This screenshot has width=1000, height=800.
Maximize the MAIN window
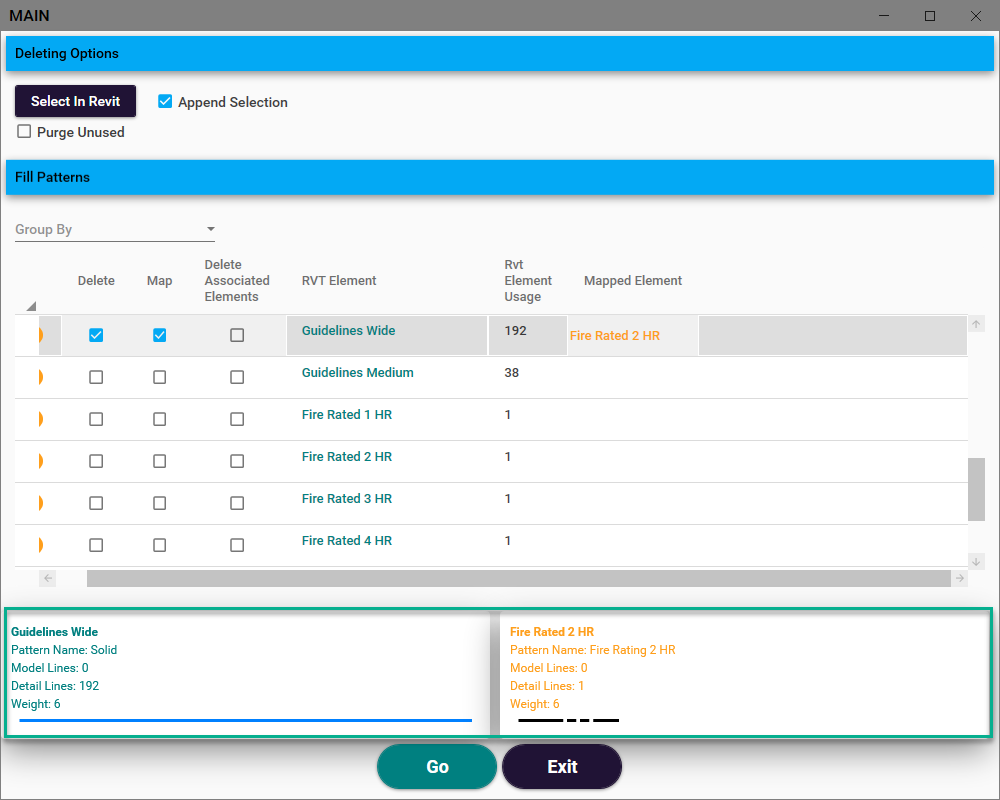pyautogui.click(x=930, y=16)
